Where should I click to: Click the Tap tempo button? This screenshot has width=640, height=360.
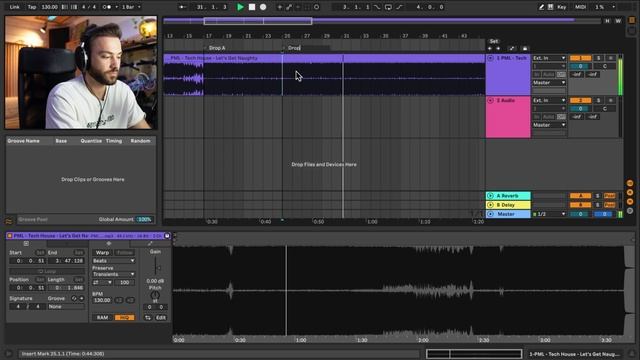tap(32, 7)
